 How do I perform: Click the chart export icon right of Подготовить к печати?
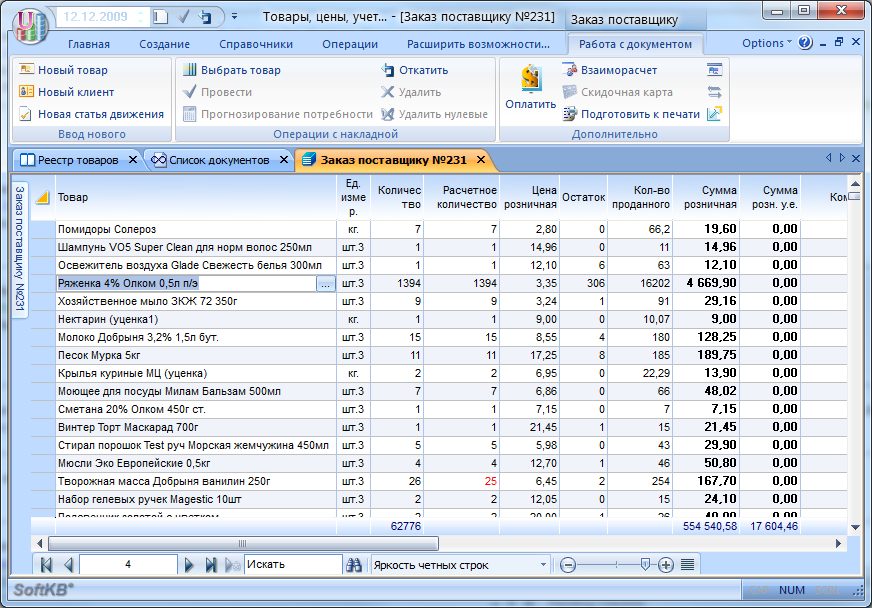[x=715, y=114]
